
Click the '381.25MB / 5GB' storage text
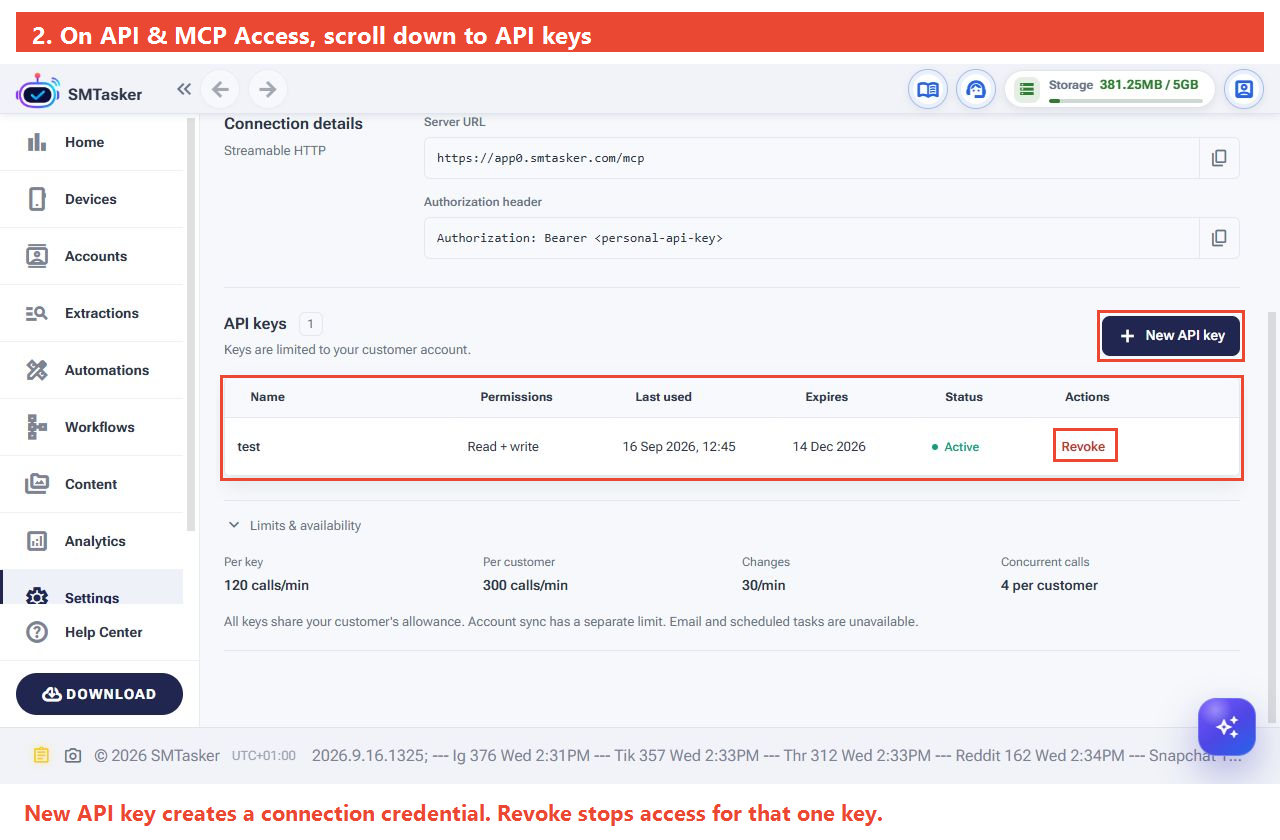[1149, 85]
